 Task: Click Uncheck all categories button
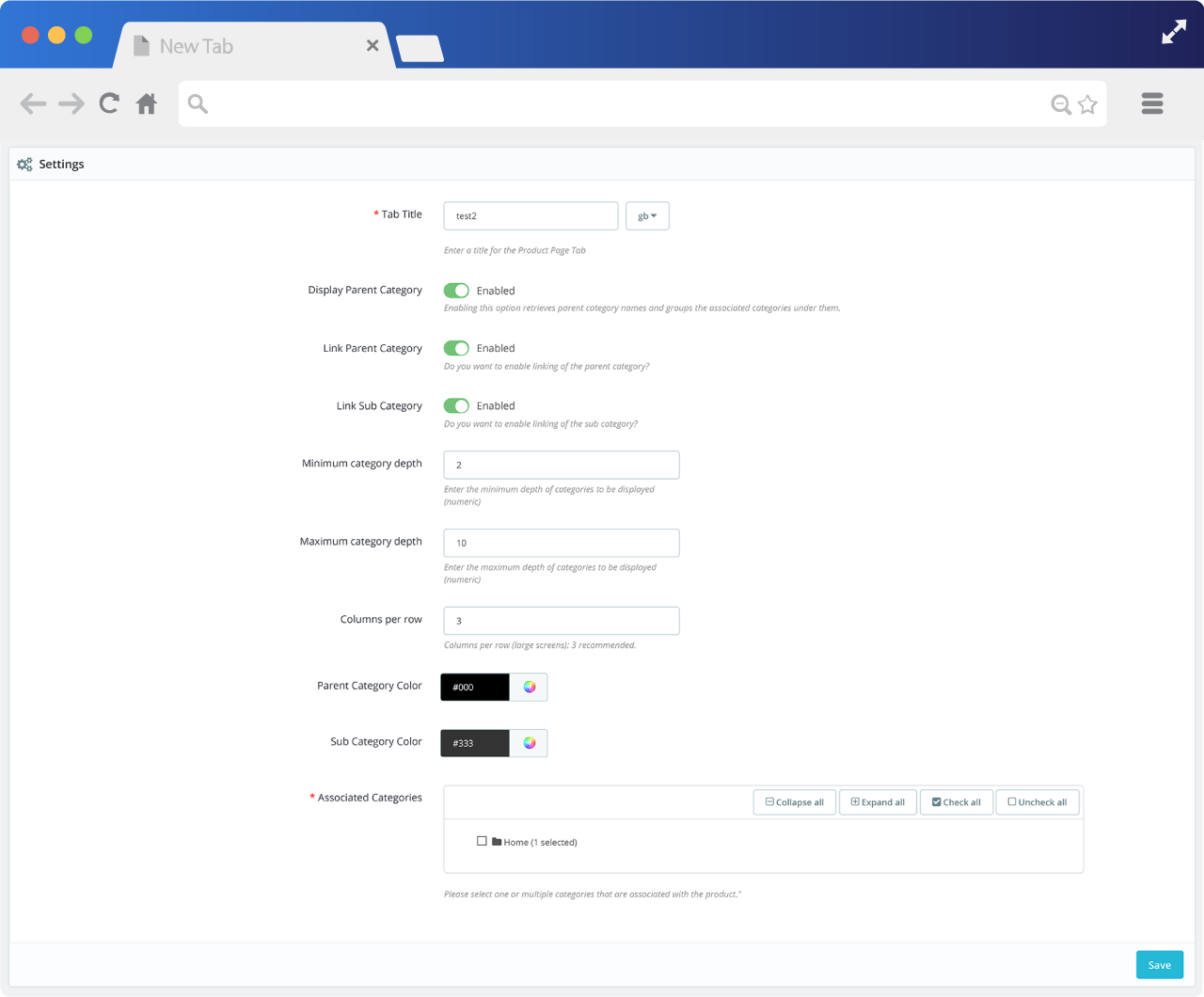(1038, 802)
